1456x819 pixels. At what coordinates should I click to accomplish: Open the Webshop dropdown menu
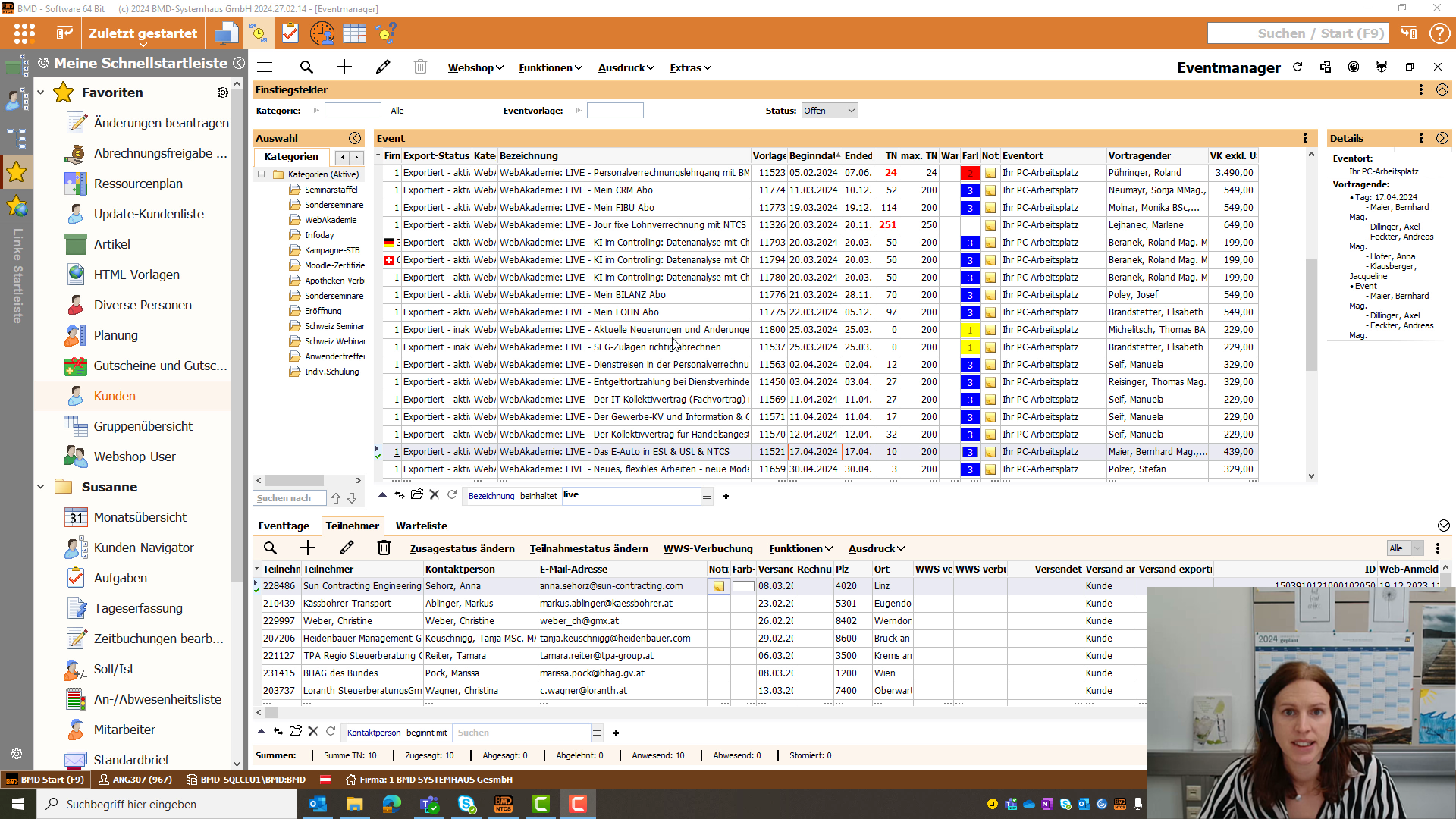click(x=475, y=67)
